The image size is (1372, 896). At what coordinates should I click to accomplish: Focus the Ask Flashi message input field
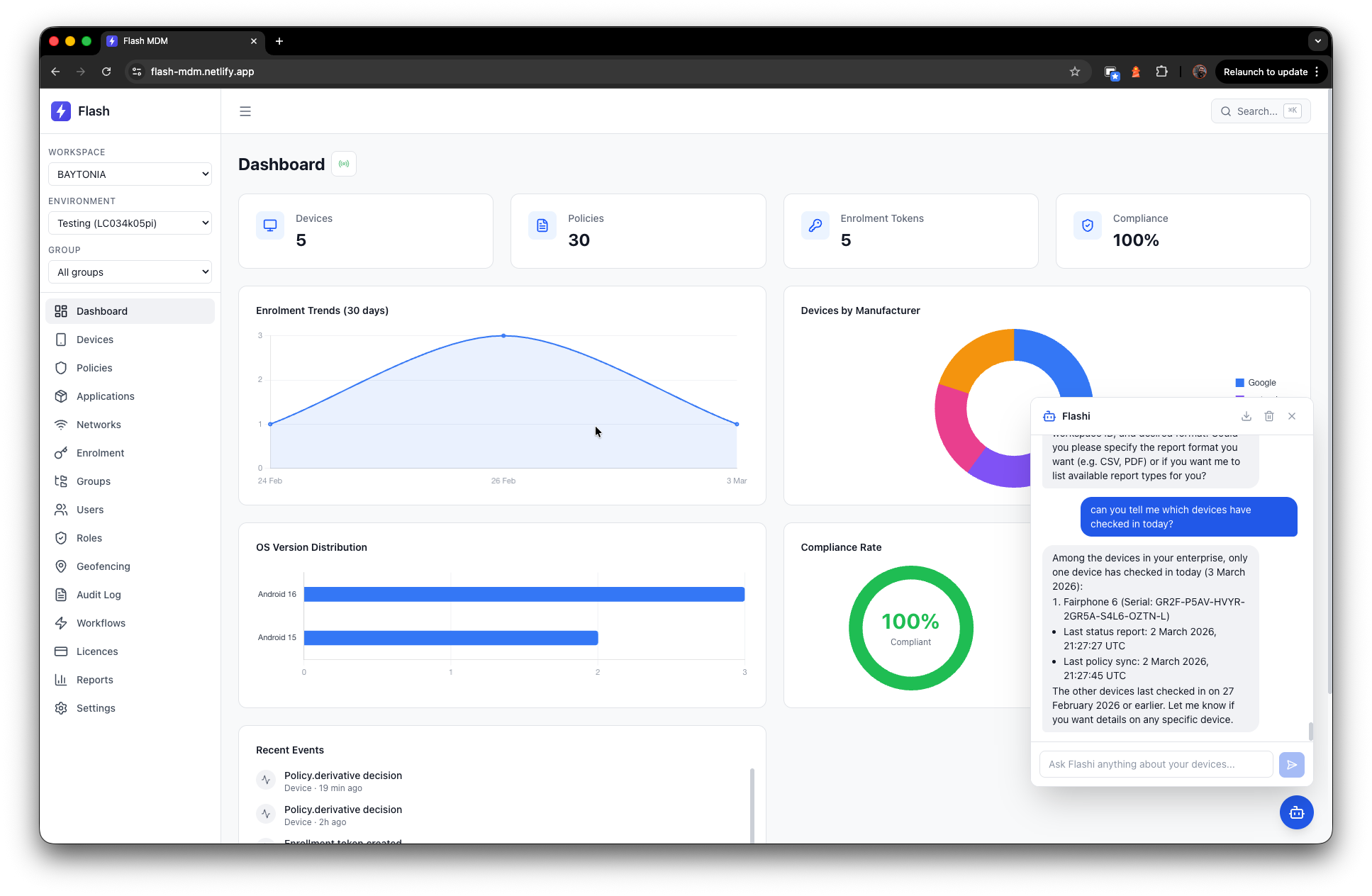pos(1156,764)
